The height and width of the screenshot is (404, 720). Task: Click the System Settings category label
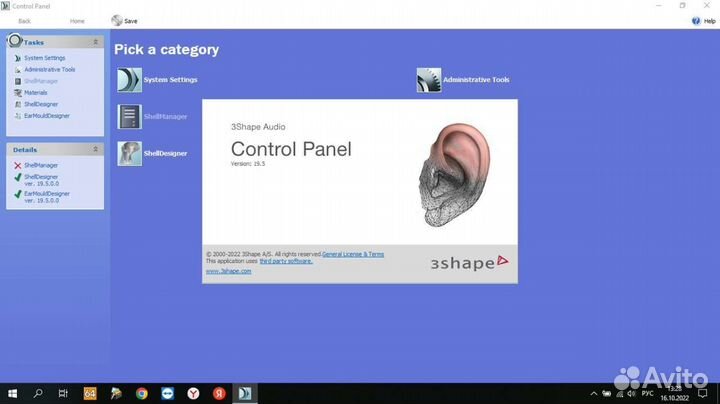point(170,80)
